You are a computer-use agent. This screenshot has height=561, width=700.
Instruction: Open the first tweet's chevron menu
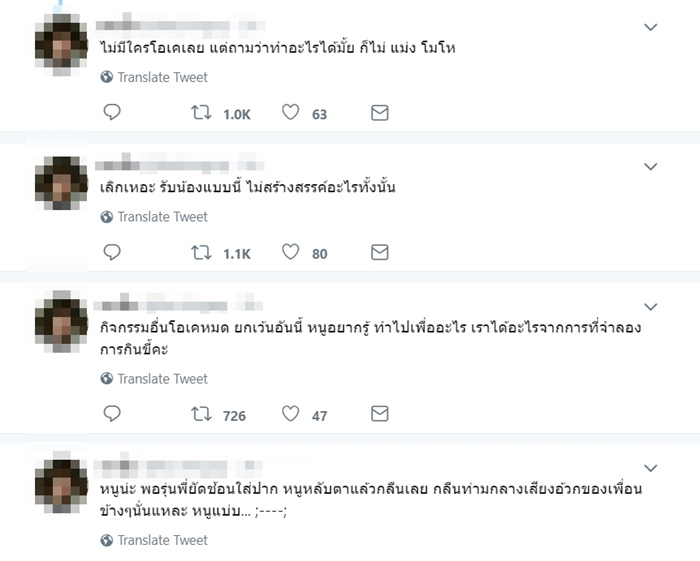[x=650, y=27]
